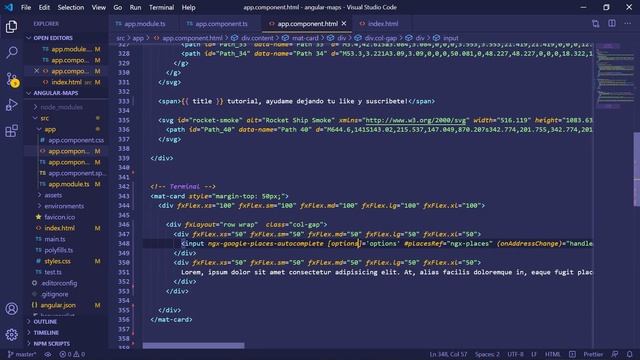Click the HTML language mode in status bar
Image resolution: width=640 pixels, height=360 pixels.
[x=552, y=354]
